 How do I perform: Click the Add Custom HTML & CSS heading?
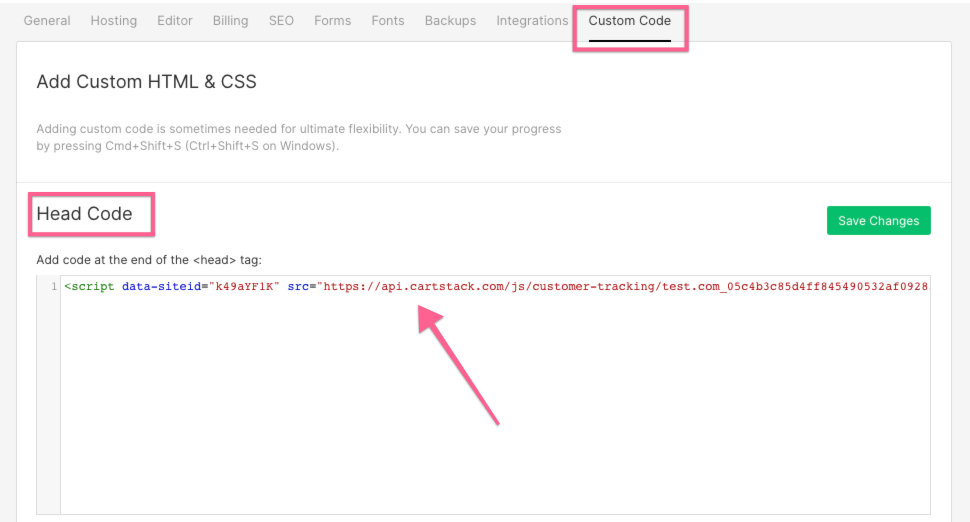[x=147, y=82]
